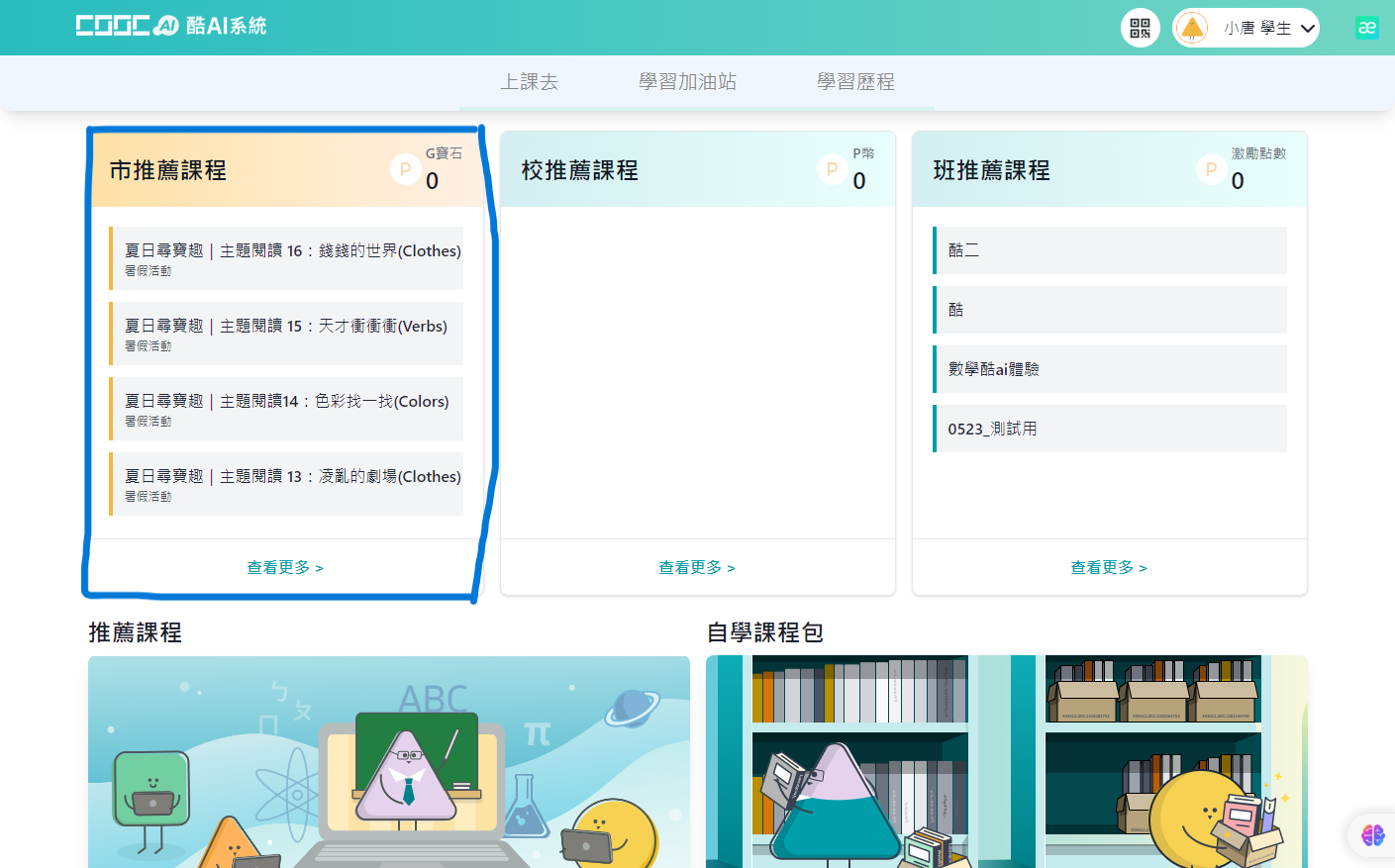
Task: Open the brain AI assistant floating icon
Action: (x=1373, y=835)
